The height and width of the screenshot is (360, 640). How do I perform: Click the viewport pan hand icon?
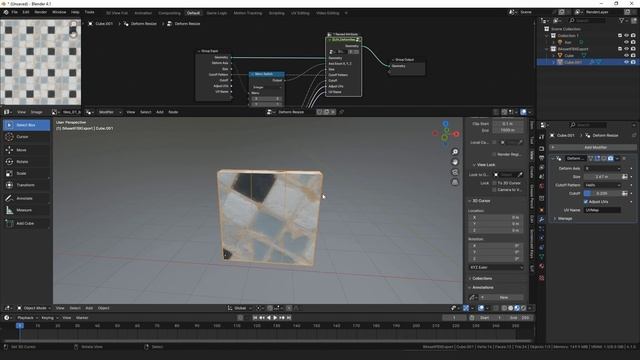(455, 162)
